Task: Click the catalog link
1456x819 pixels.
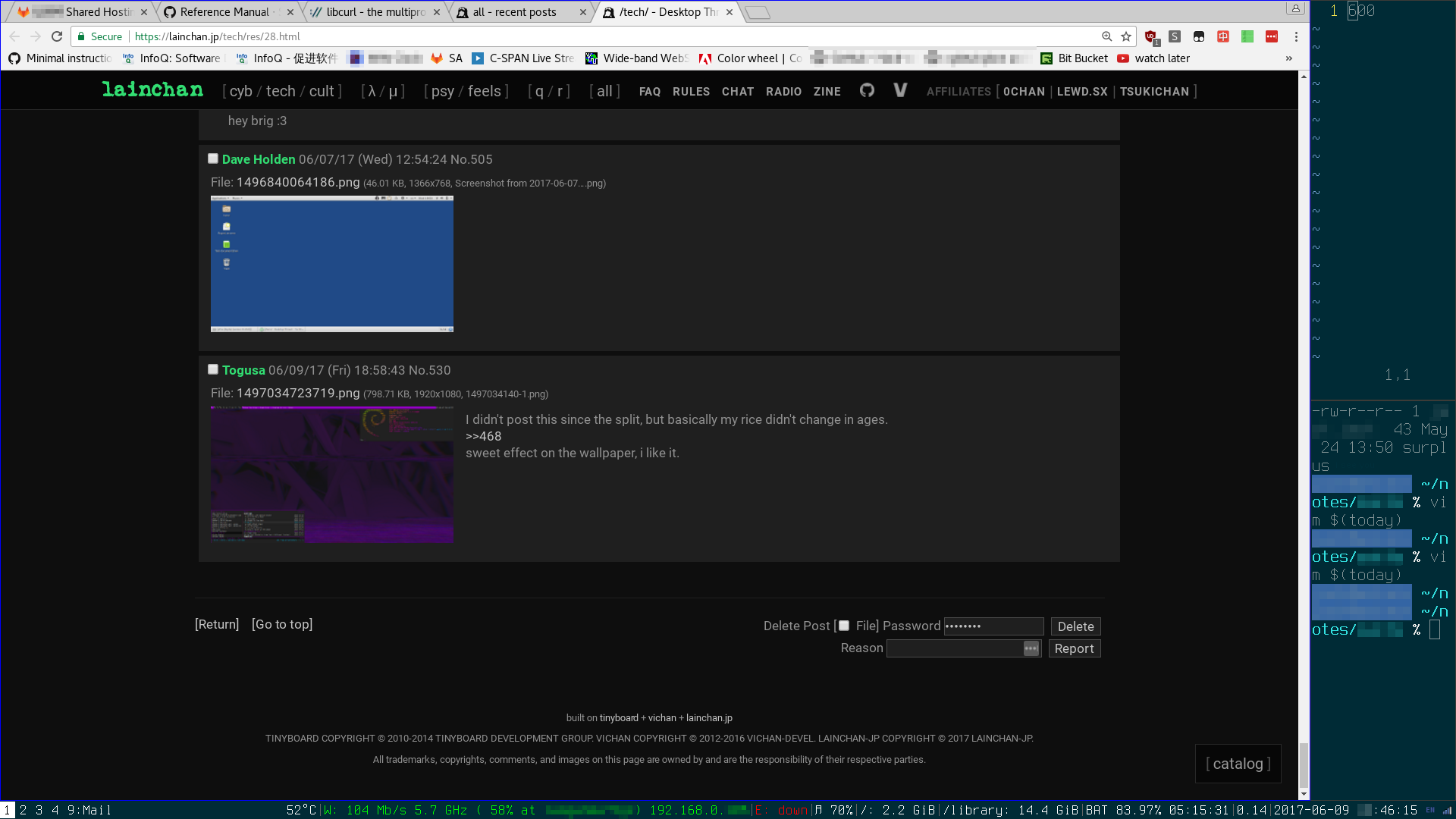Action: click(1238, 764)
